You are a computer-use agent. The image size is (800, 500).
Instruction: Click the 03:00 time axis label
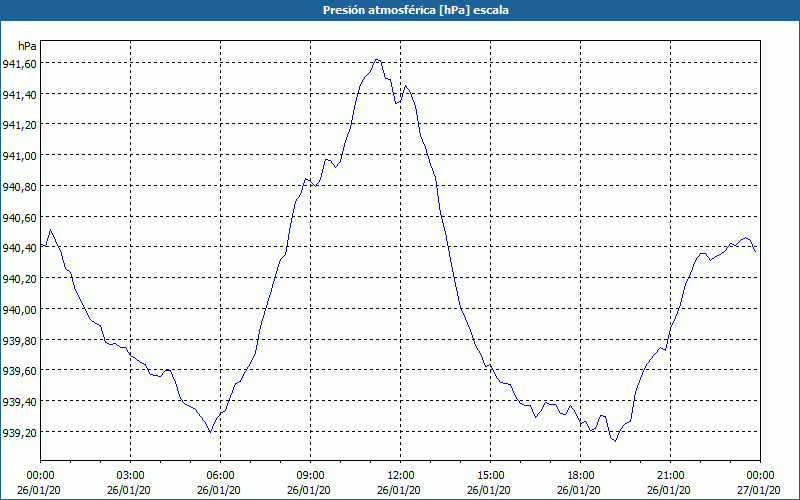point(130,476)
